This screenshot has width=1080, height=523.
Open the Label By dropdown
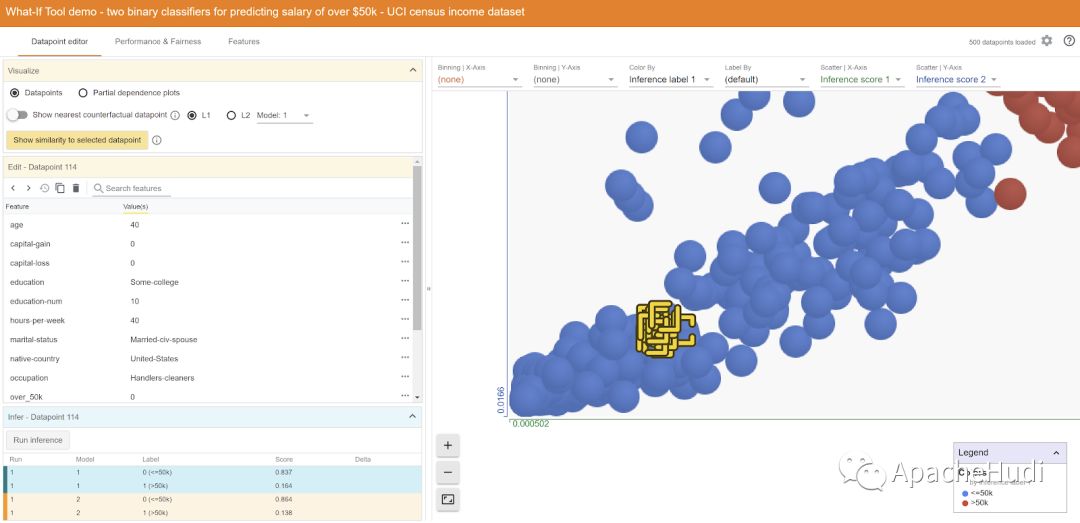[x=765, y=79]
